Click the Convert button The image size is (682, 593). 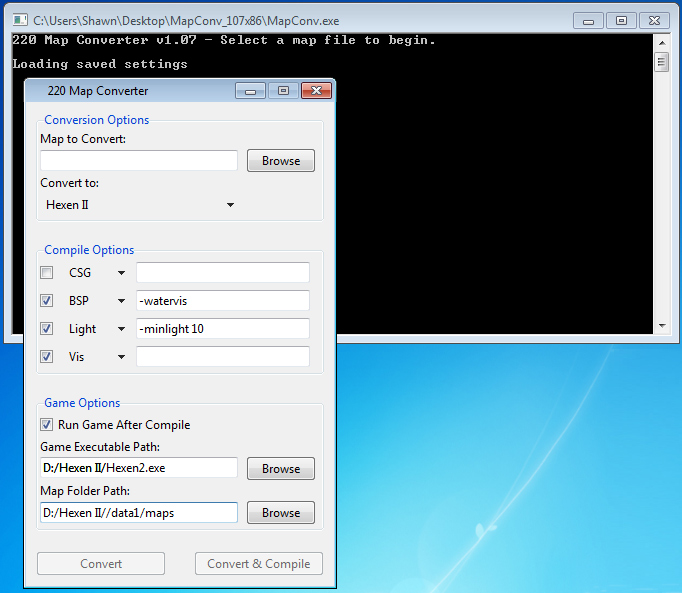(x=101, y=563)
